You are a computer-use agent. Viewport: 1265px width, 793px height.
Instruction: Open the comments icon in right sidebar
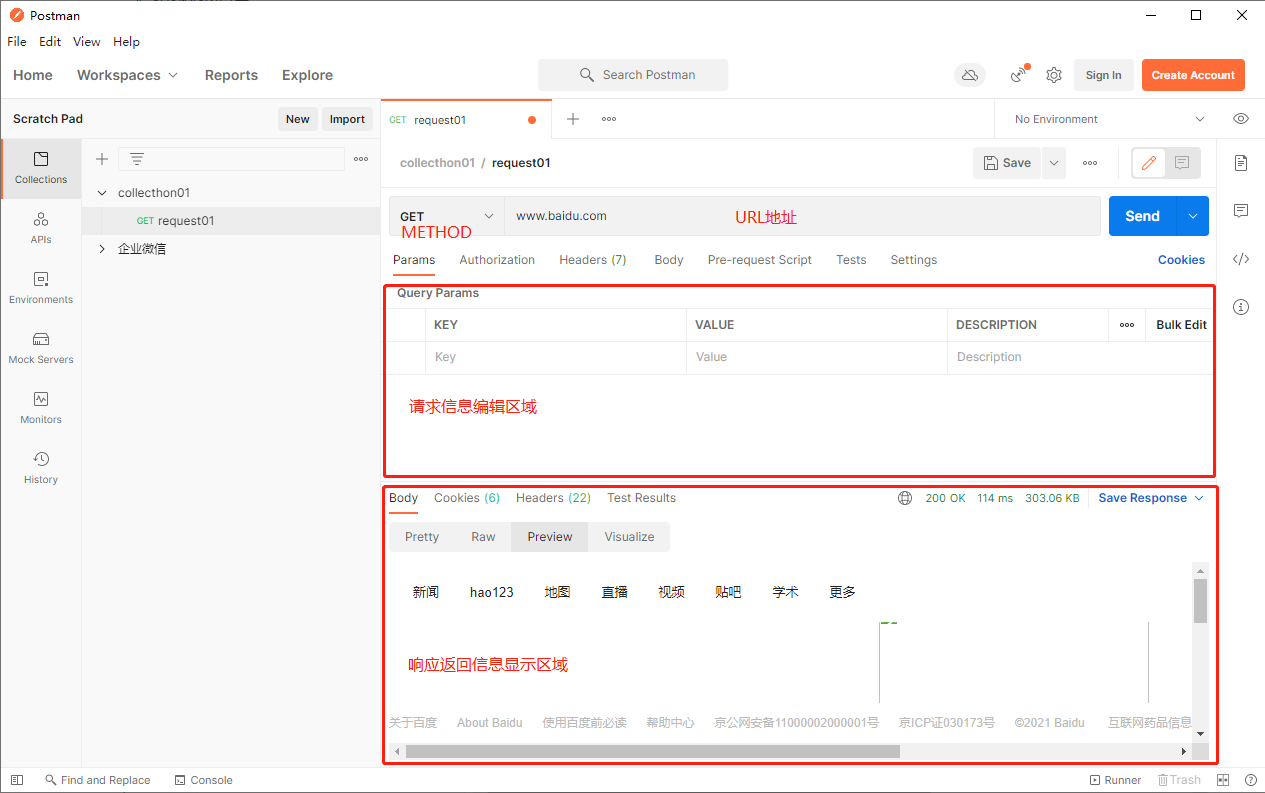(1241, 211)
